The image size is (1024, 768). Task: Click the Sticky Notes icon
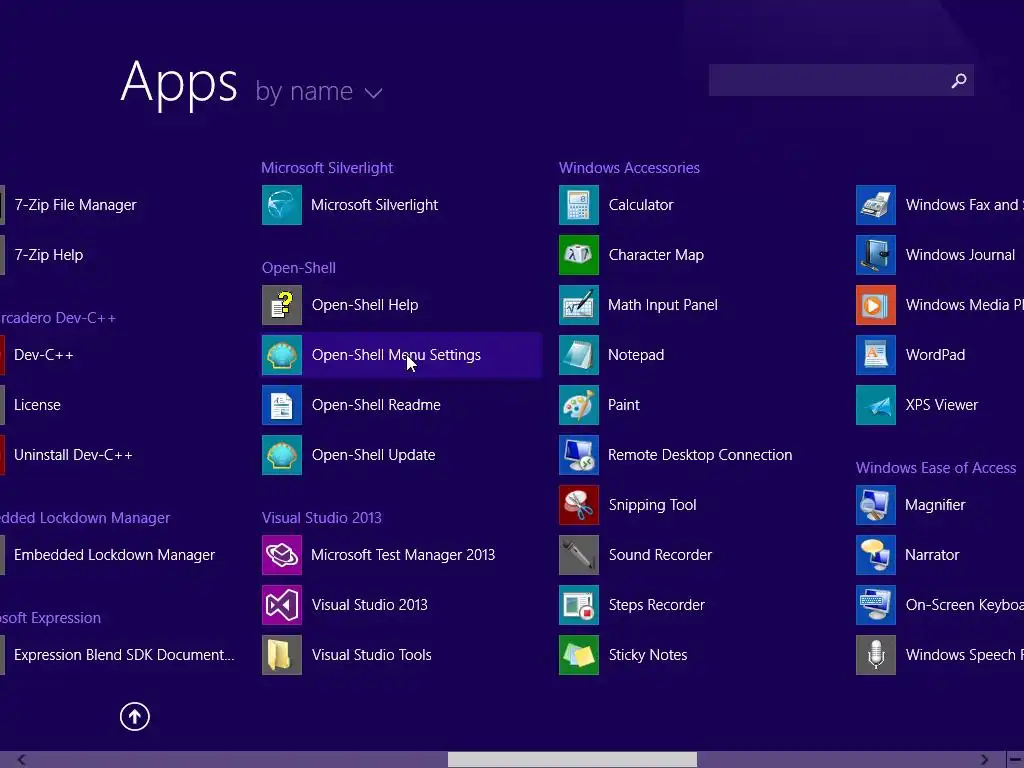579,655
